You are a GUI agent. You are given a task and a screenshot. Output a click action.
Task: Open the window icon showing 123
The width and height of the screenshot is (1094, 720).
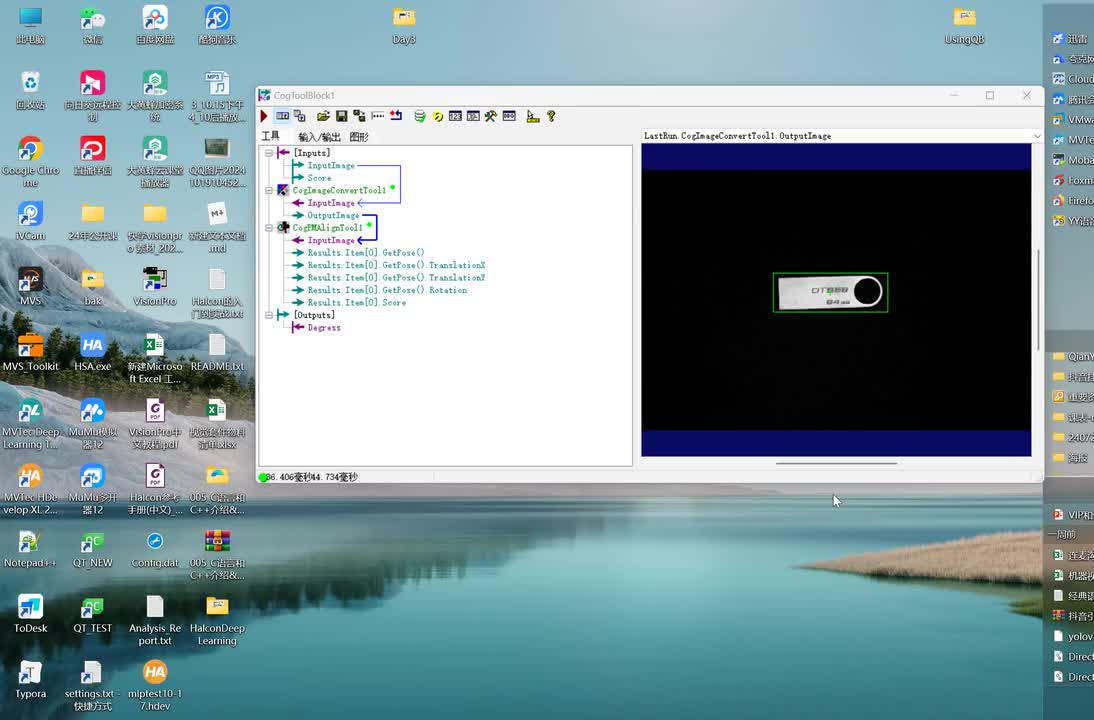point(455,117)
